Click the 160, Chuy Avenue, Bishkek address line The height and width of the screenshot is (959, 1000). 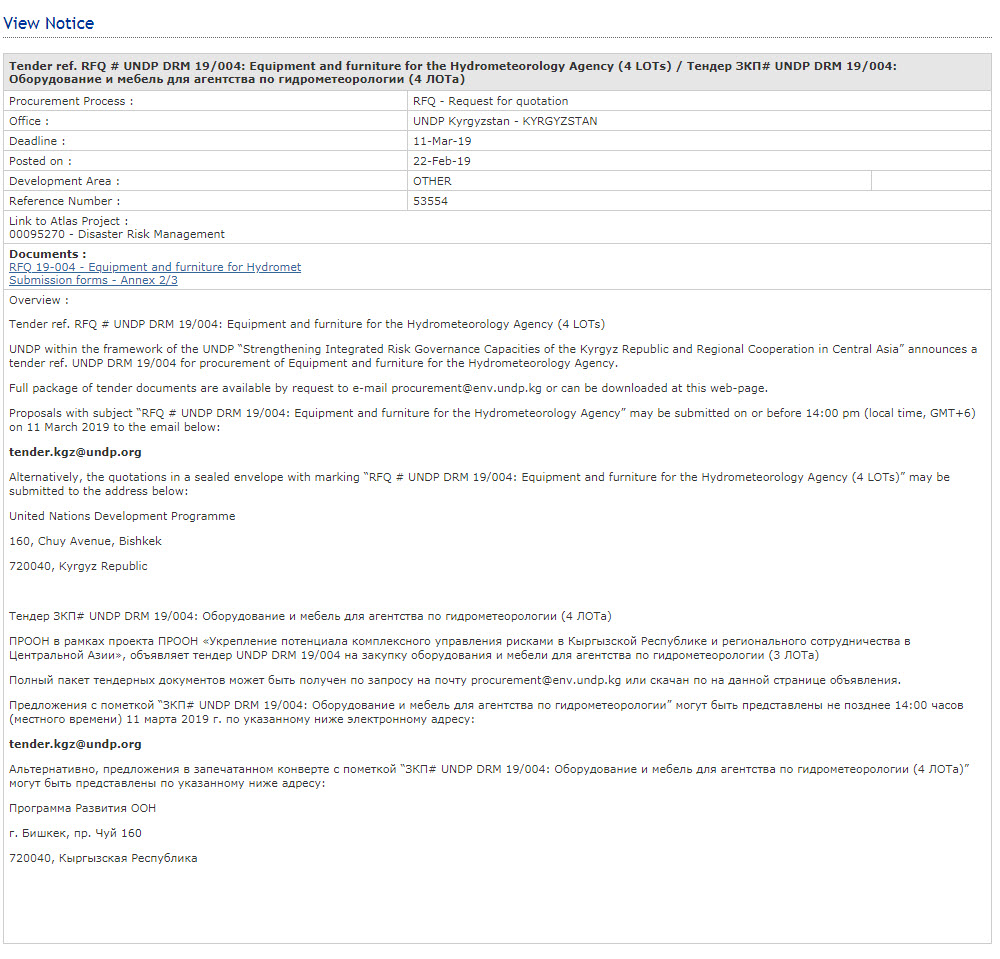point(85,541)
